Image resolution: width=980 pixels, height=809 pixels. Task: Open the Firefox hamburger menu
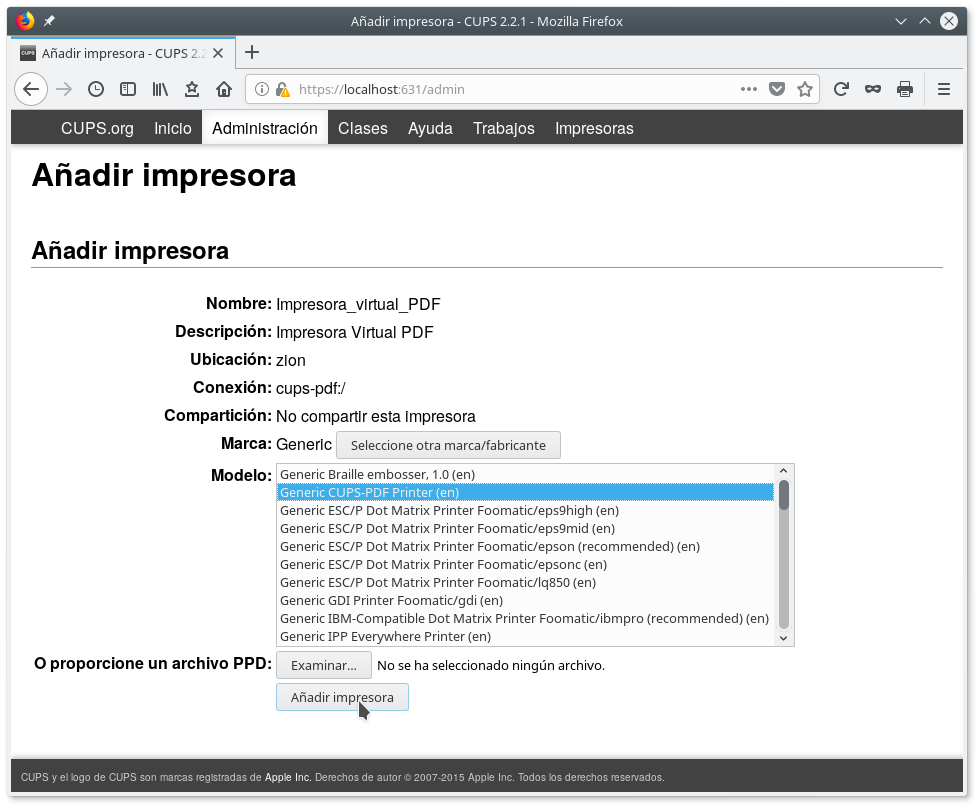(x=943, y=89)
